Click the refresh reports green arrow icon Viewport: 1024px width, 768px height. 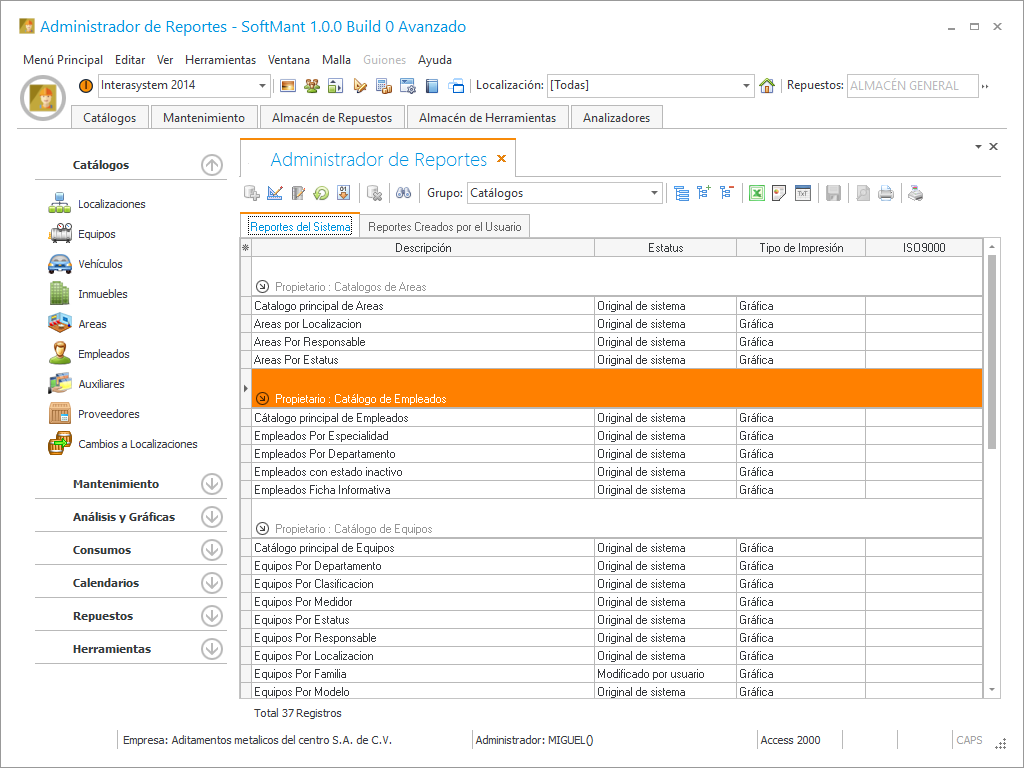tap(321, 193)
